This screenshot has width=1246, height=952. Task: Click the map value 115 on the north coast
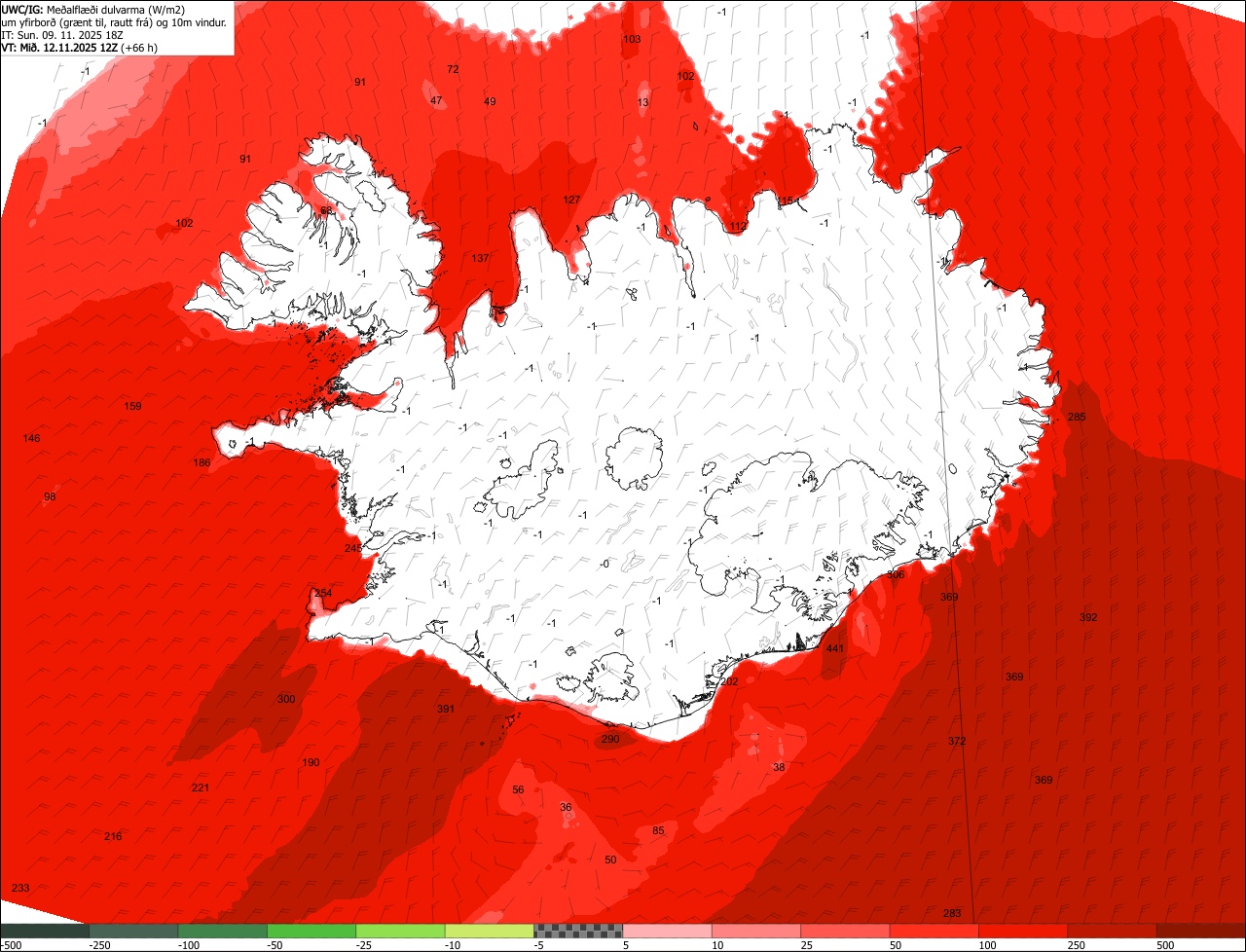point(787,201)
